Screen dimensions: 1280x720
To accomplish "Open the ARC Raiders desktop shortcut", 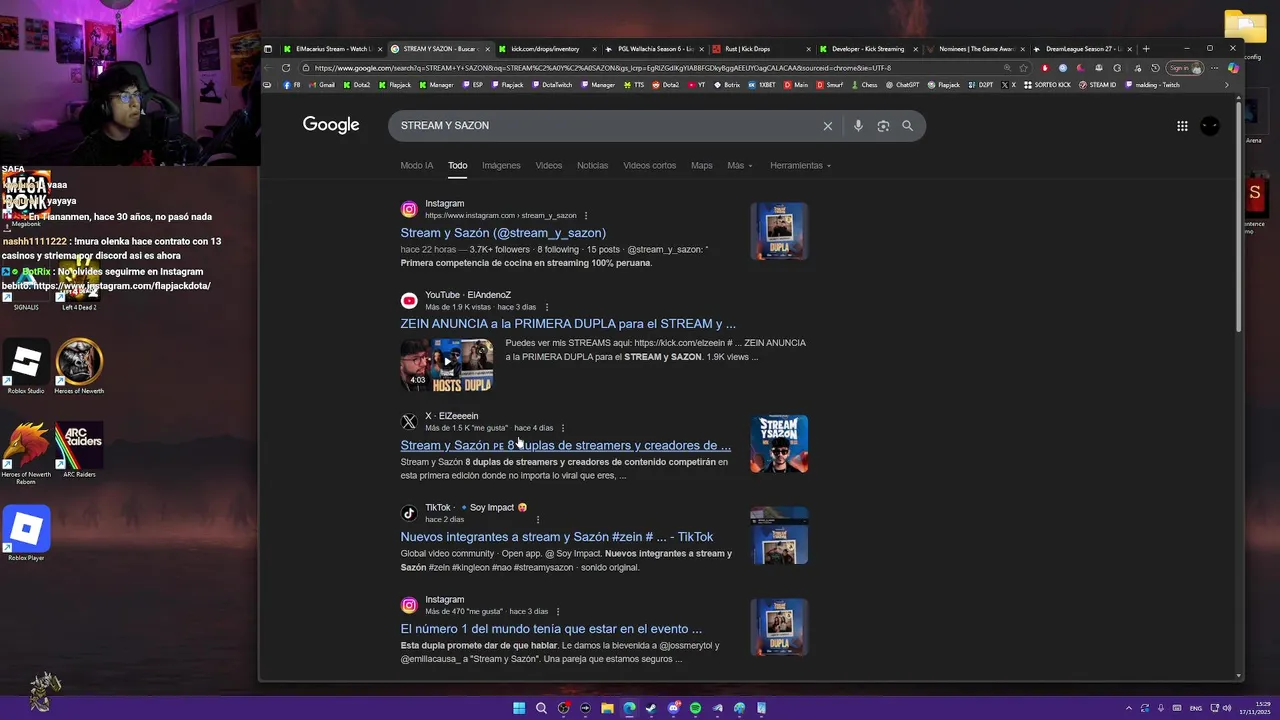I will pos(79,449).
